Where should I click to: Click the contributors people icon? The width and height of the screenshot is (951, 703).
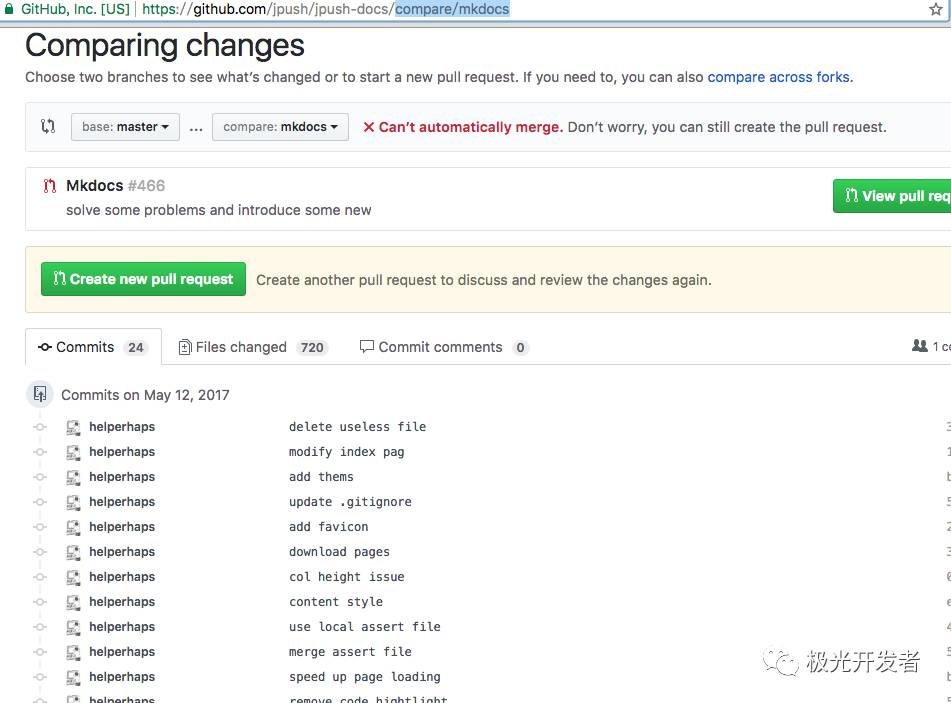click(919, 346)
